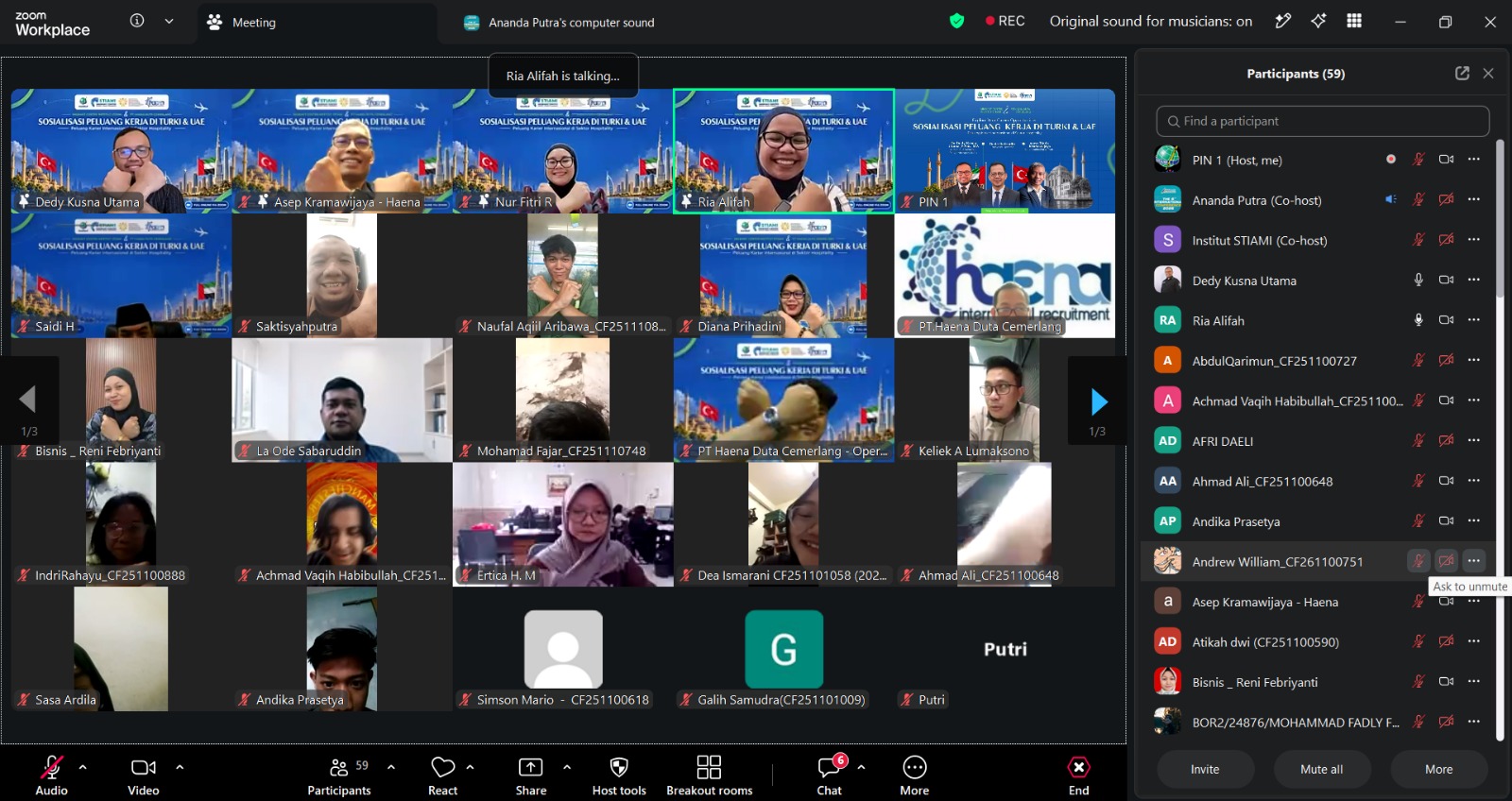Select Ria Alifah's video thumbnail
Viewport: 1512px width, 801px height.
pyautogui.click(x=783, y=151)
